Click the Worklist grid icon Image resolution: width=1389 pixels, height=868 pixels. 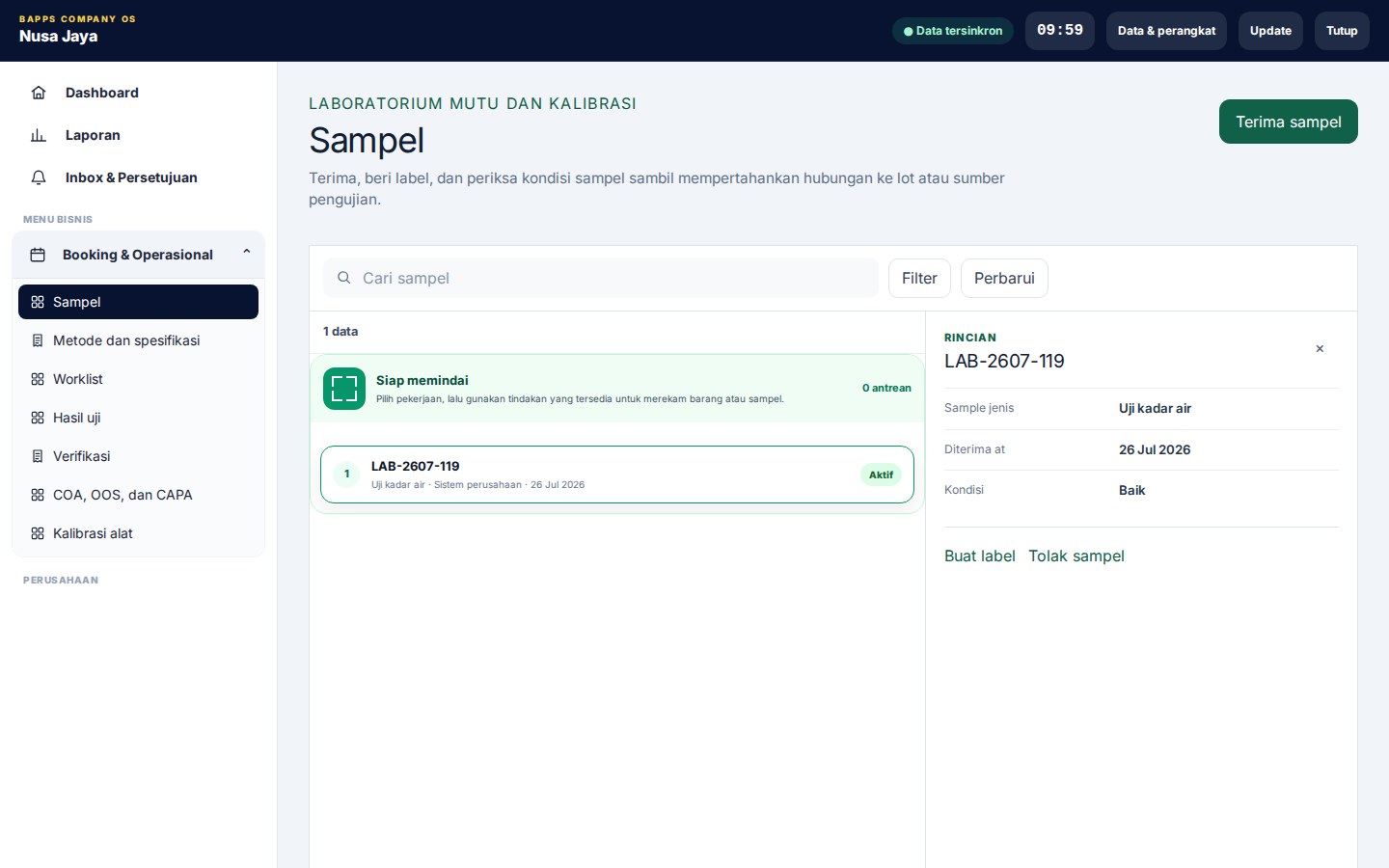click(38, 379)
